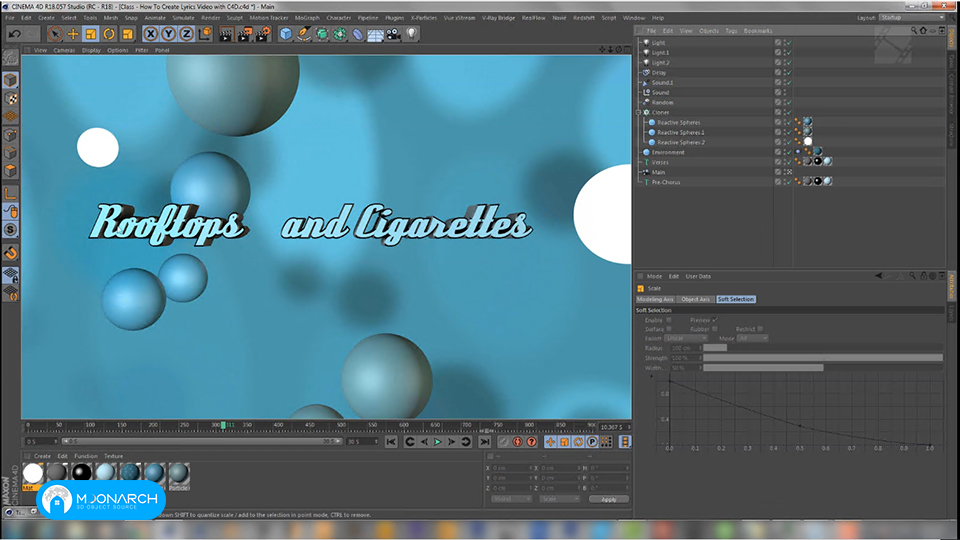
Task: Go to end of timeline
Action: click(x=485, y=441)
